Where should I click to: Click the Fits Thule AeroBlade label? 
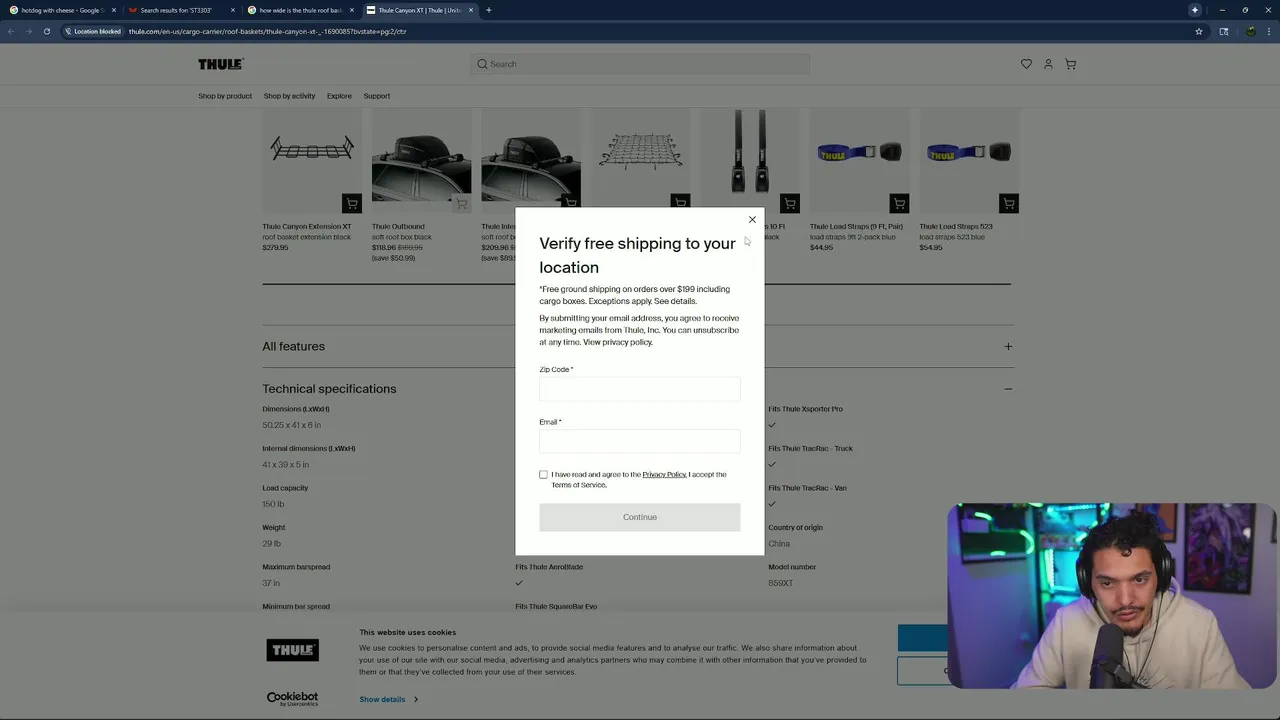tap(549, 567)
